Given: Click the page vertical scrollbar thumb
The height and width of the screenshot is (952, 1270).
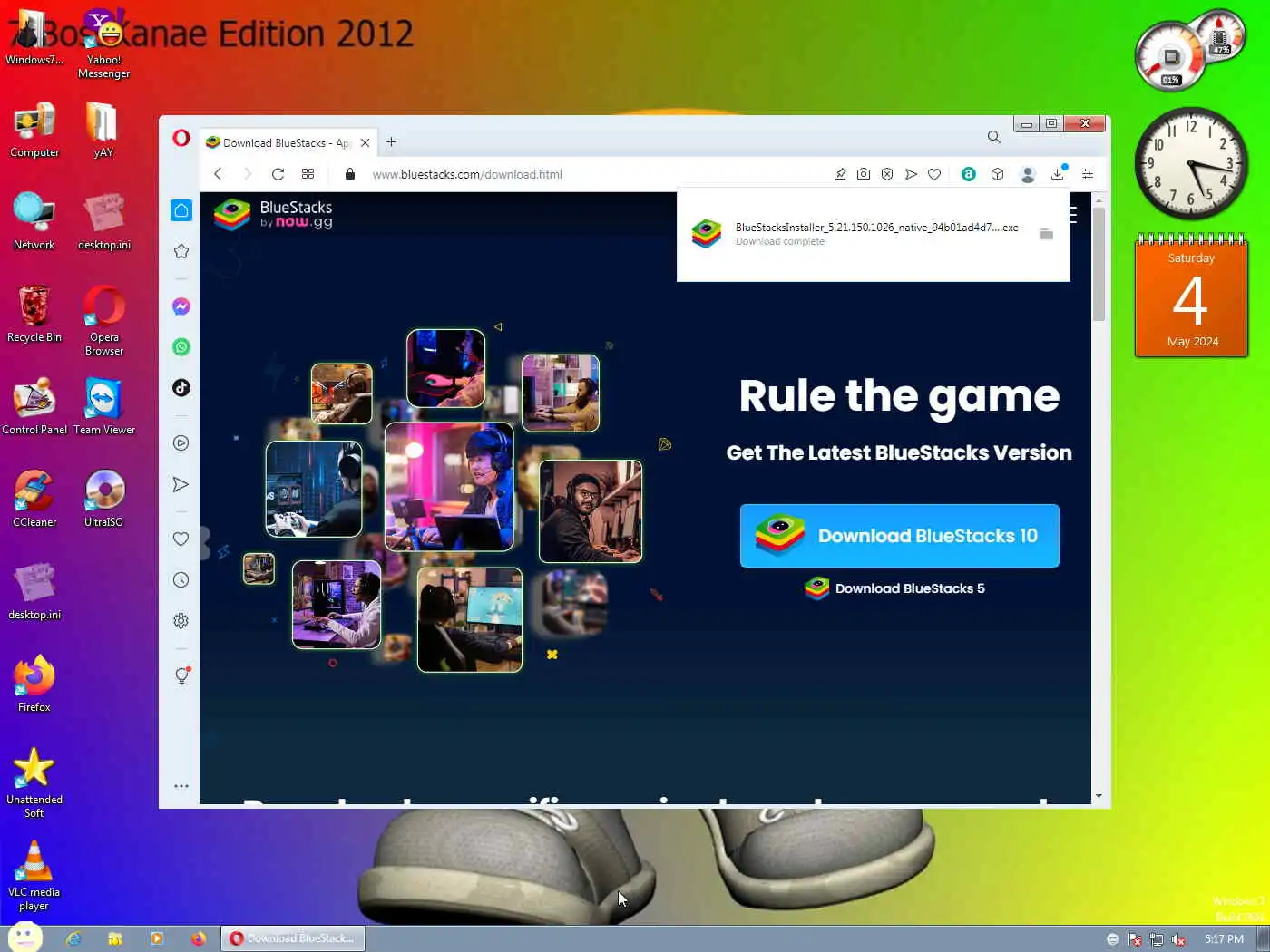Looking at the screenshot, I should point(1099,264).
